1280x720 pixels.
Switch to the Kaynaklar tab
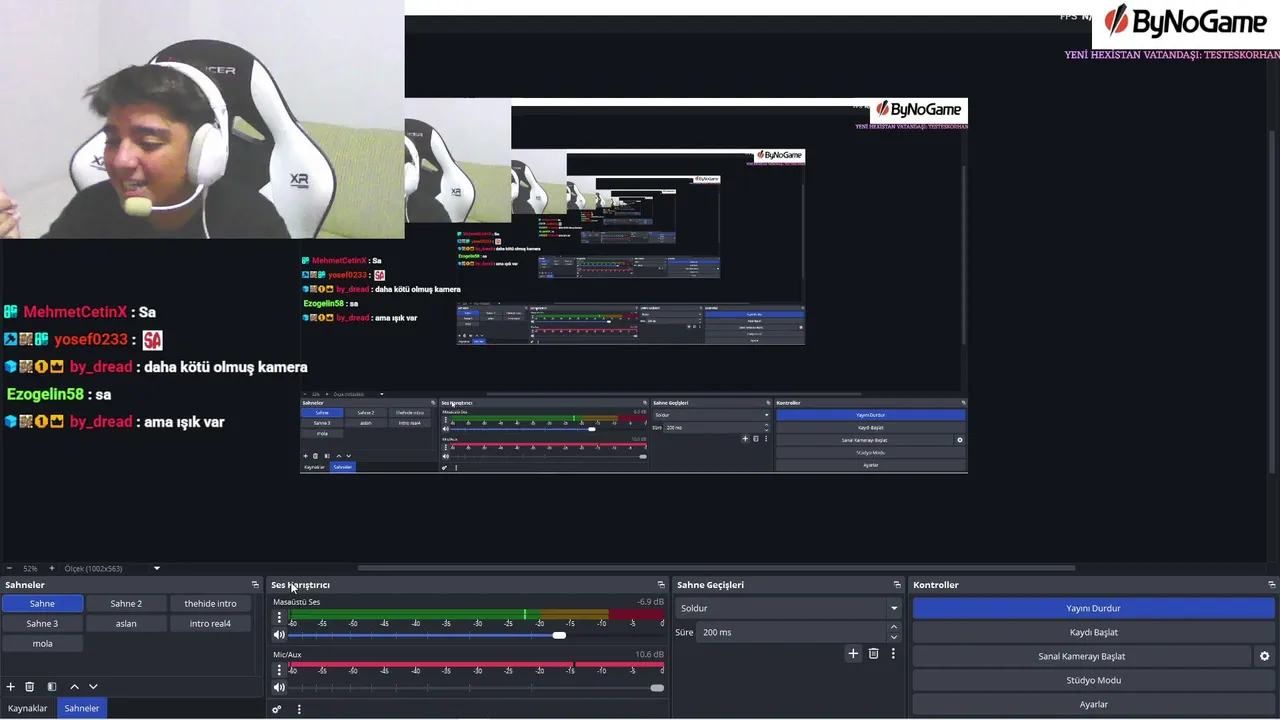(28, 708)
